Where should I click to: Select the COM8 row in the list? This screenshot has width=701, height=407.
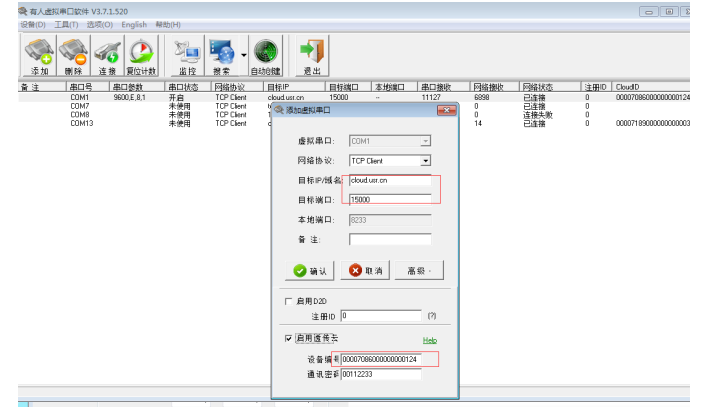coord(144,114)
